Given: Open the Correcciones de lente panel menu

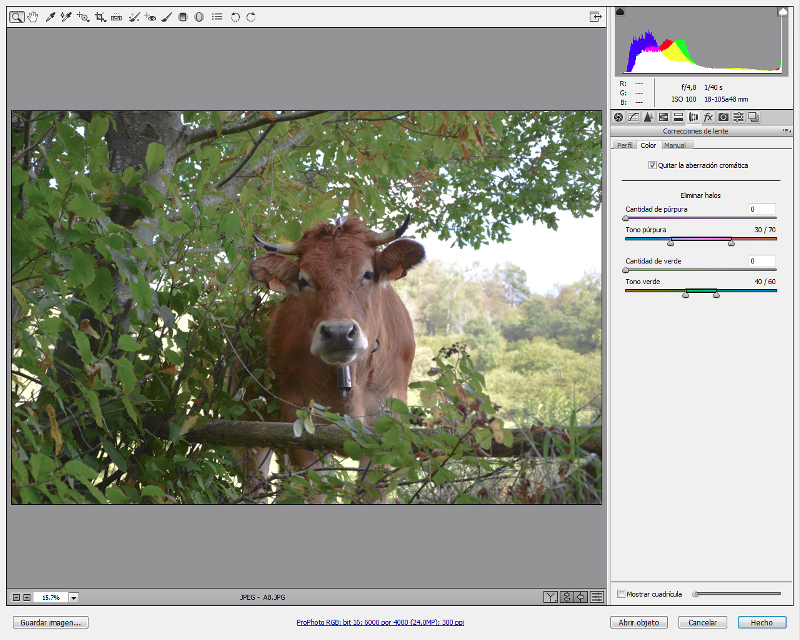Looking at the screenshot, I should point(786,131).
